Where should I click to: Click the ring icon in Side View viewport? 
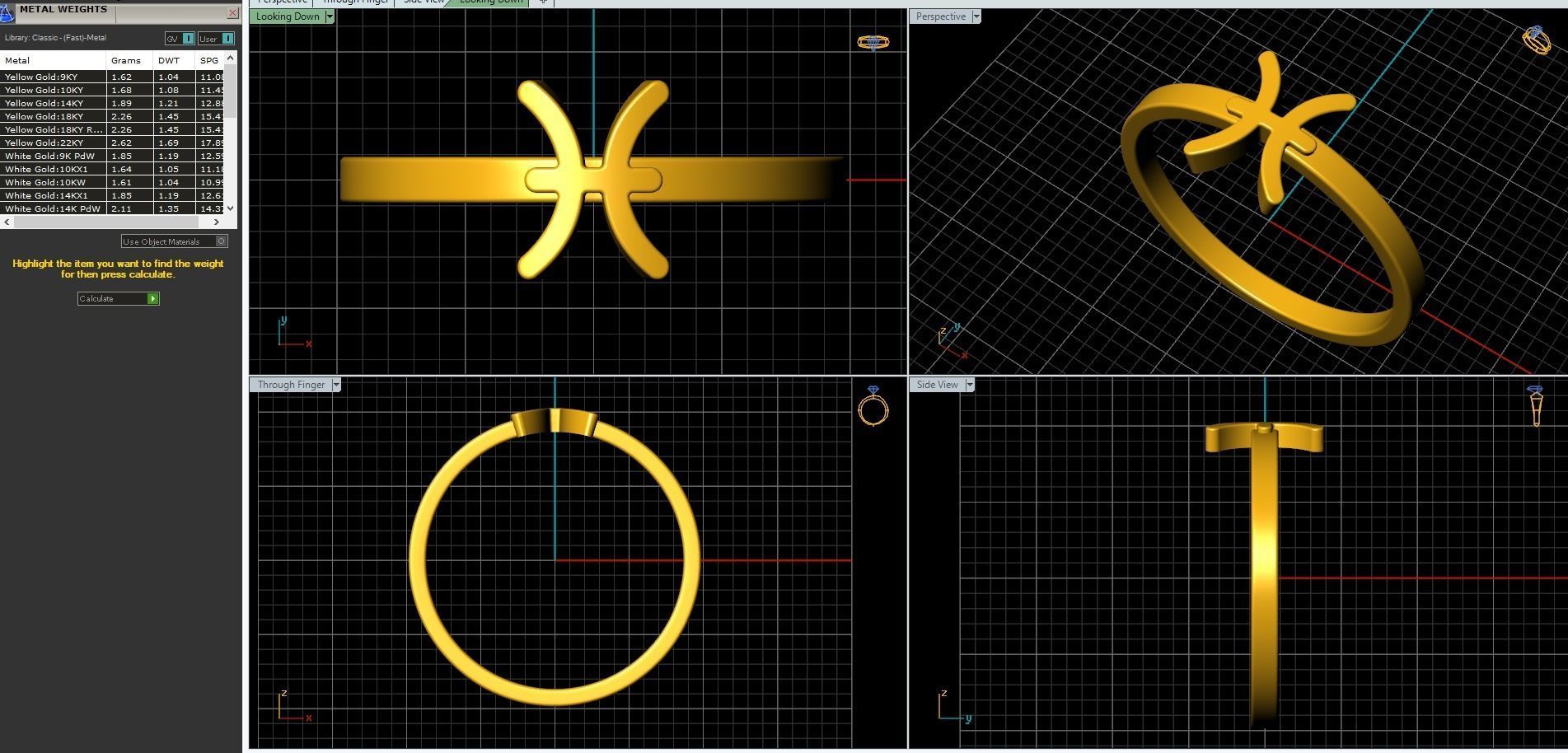(x=1535, y=405)
